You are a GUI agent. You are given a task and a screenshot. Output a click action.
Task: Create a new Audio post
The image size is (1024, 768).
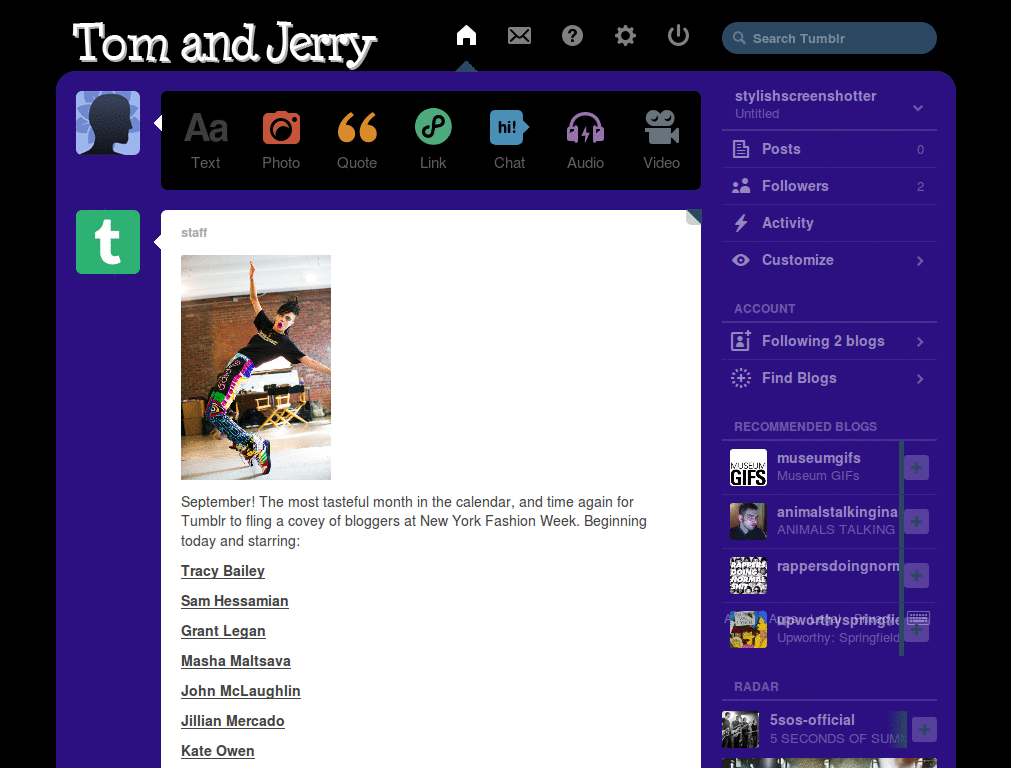[x=585, y=140]
